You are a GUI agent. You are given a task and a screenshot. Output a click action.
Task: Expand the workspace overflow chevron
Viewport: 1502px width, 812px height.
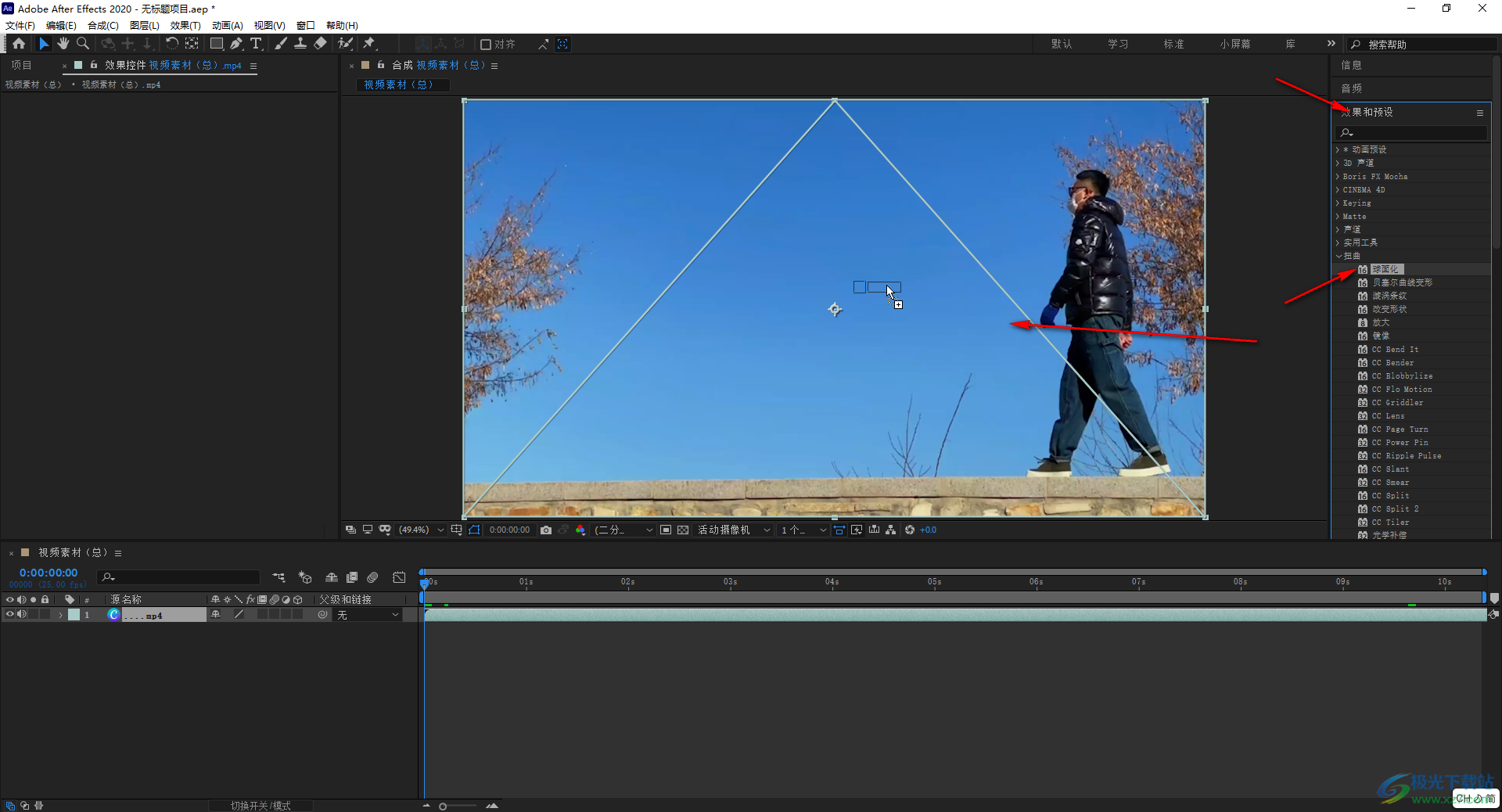pos(1331,44)
